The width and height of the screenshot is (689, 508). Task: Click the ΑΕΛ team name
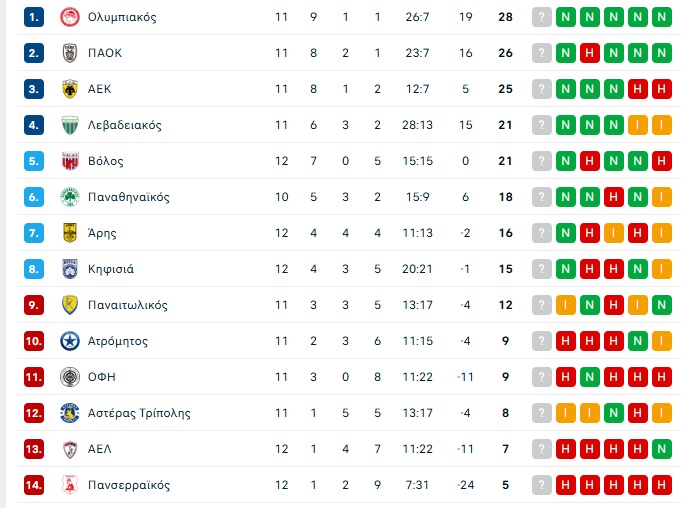tap(100, 449)
